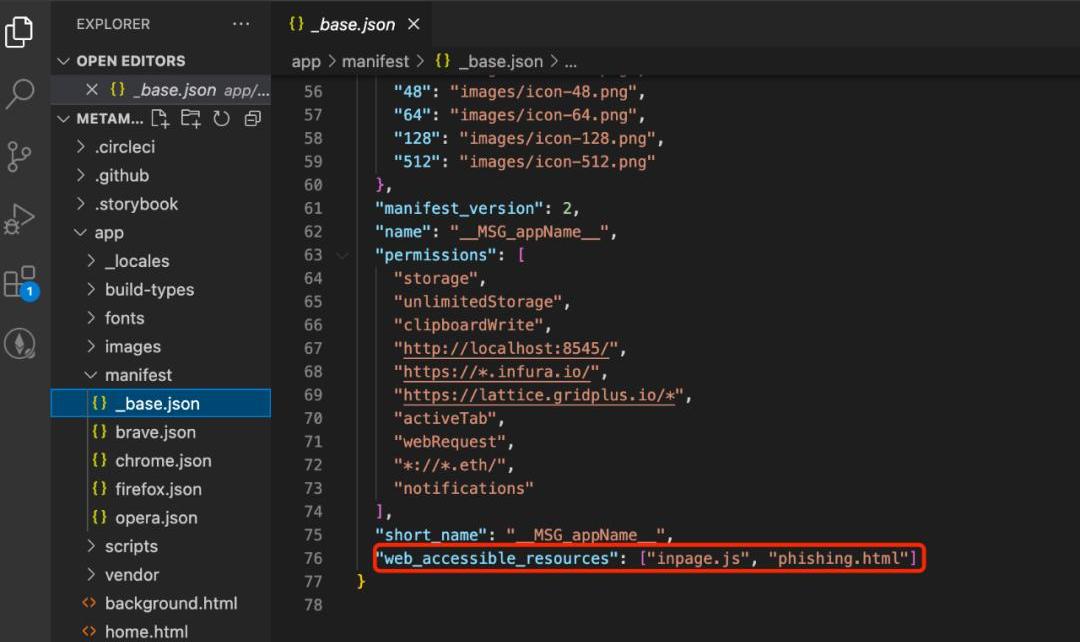Collapse the app folder

click(x=81, y=233)
